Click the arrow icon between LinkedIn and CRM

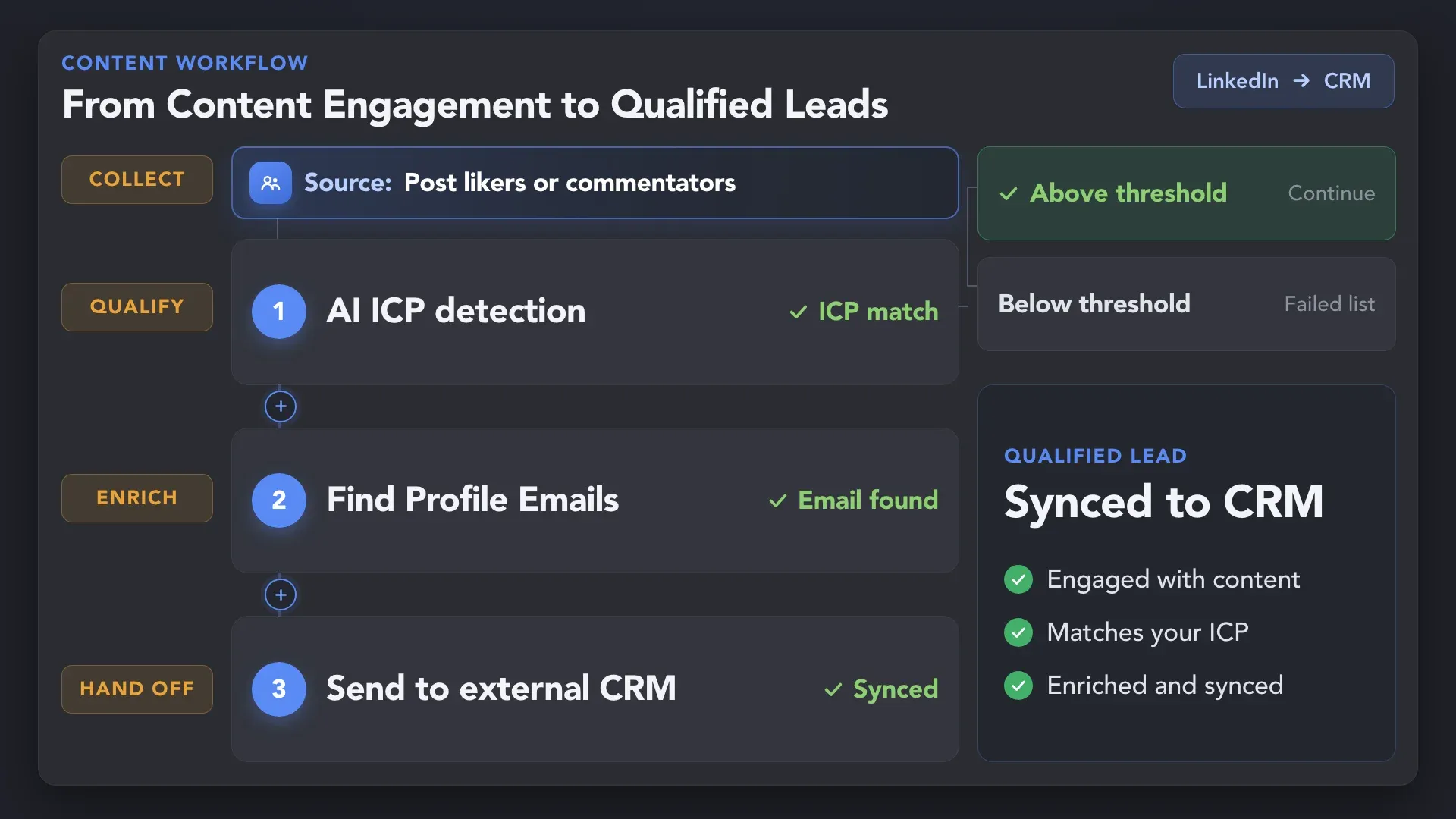[x=1301, y=80]
